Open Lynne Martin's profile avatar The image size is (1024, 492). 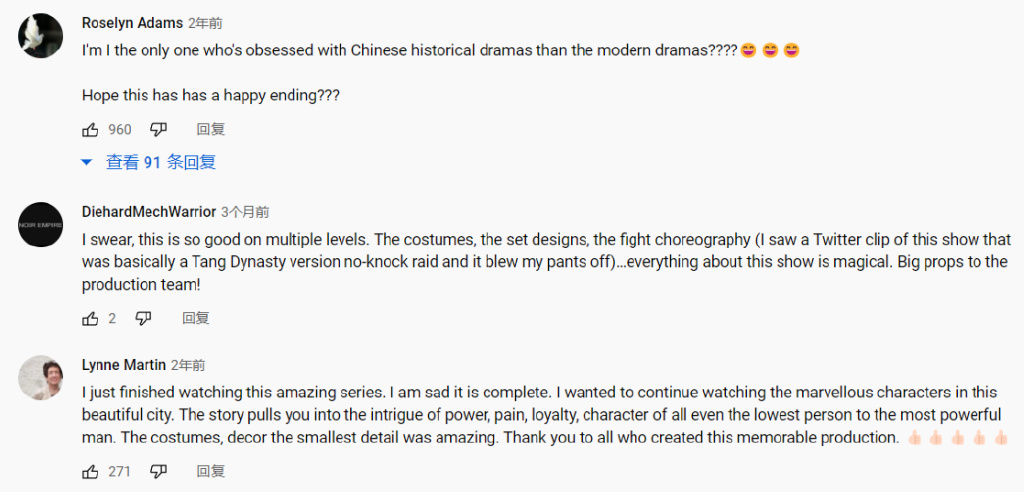tap(41, 378)
